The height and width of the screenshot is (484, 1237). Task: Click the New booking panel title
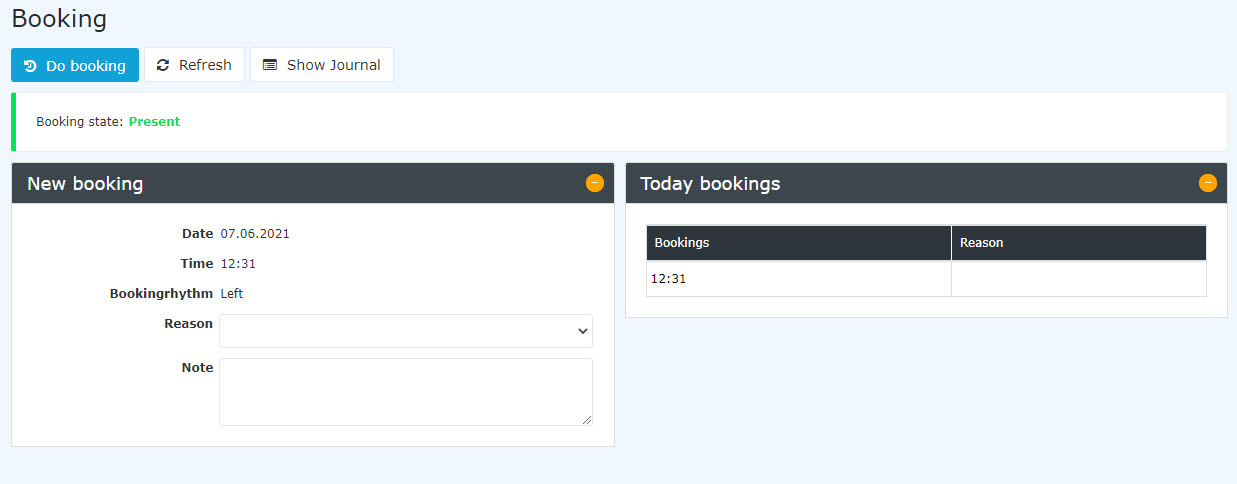tap(85, 184)
